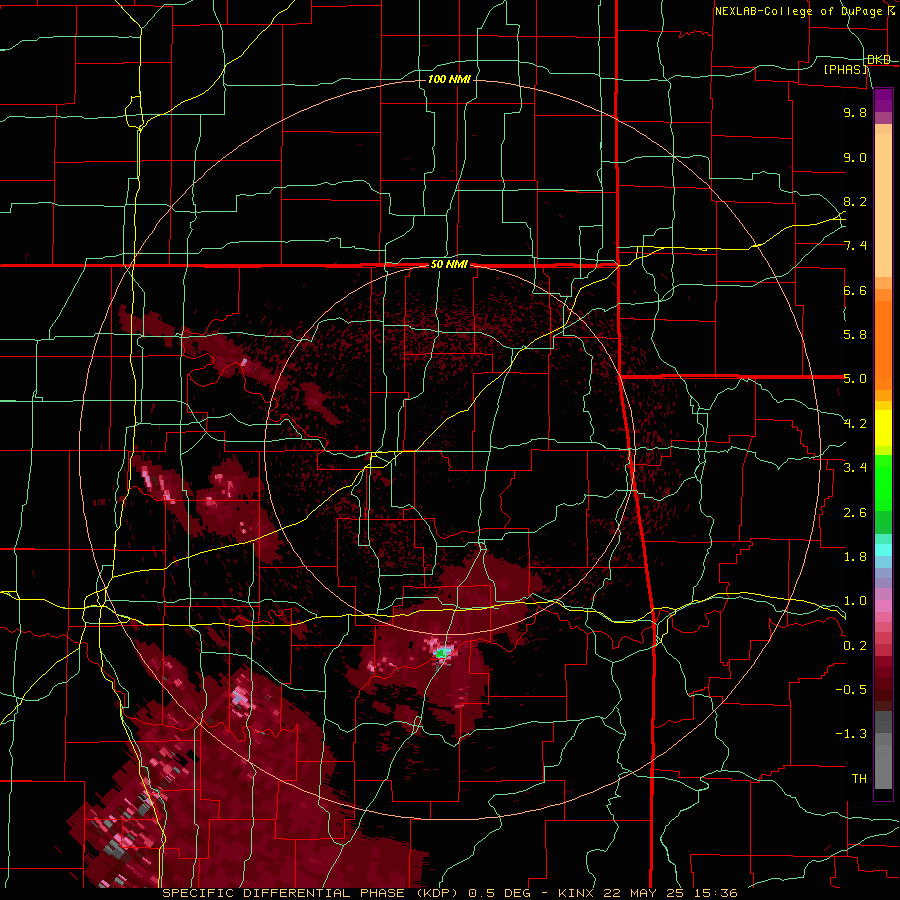Click the 9.8 value on the color scale
This screenshot has height=900, width=900.
pyautogui.click(x=855, y=112)
